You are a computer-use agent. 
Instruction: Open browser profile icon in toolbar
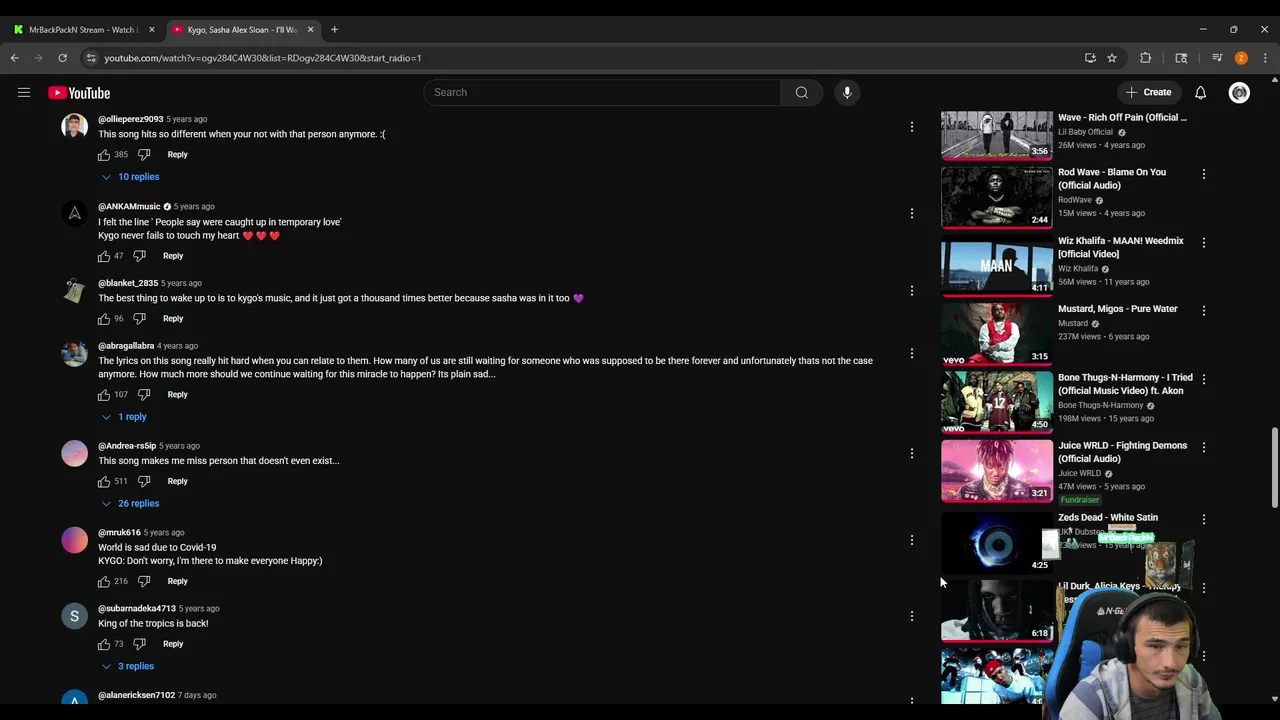(x=1241, y=58)
